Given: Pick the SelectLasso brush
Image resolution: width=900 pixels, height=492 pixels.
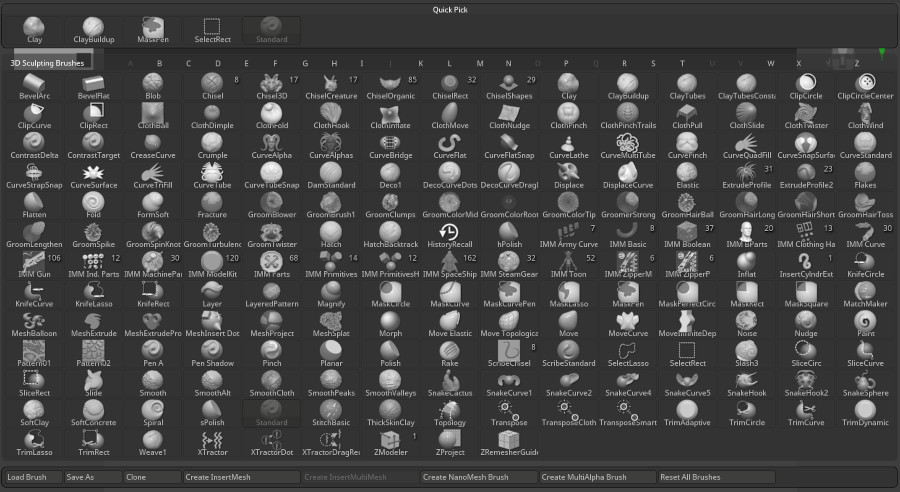Looking at the screenshot, I should pyautogui.click(x=628, y=354).
